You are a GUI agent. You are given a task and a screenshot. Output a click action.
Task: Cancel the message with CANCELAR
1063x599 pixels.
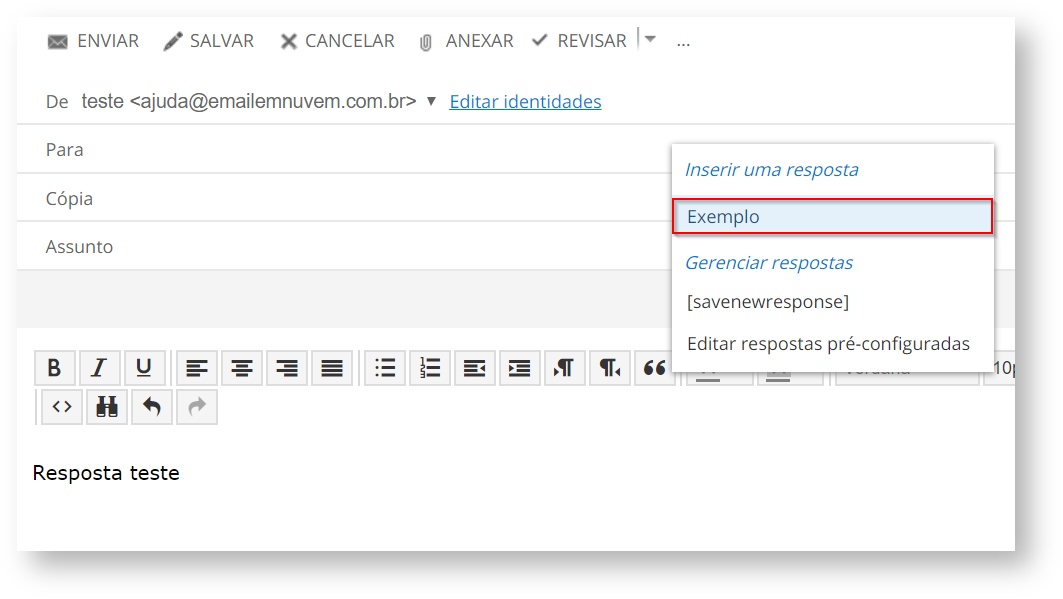click(337, 41)
